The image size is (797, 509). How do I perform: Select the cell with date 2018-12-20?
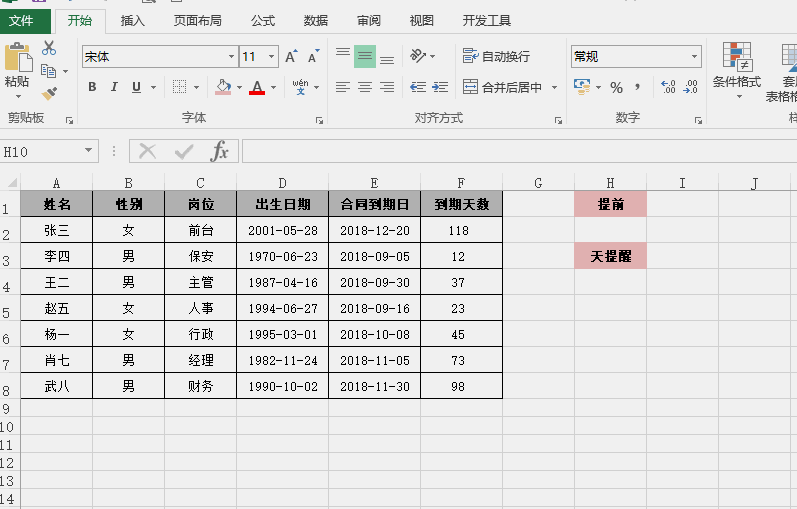(x=375, y=230)
